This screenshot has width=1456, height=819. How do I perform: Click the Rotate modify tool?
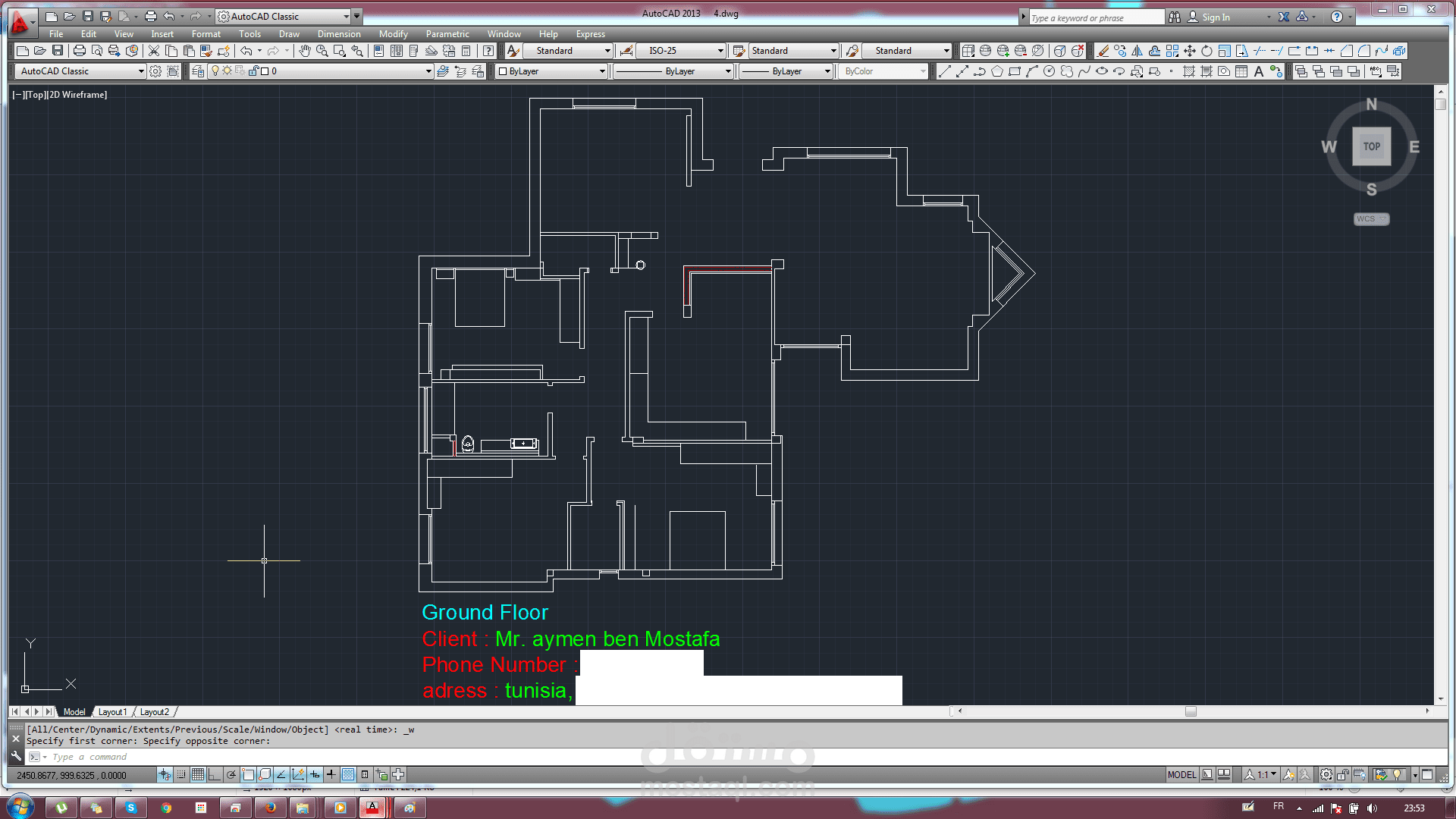[1207, 51]
